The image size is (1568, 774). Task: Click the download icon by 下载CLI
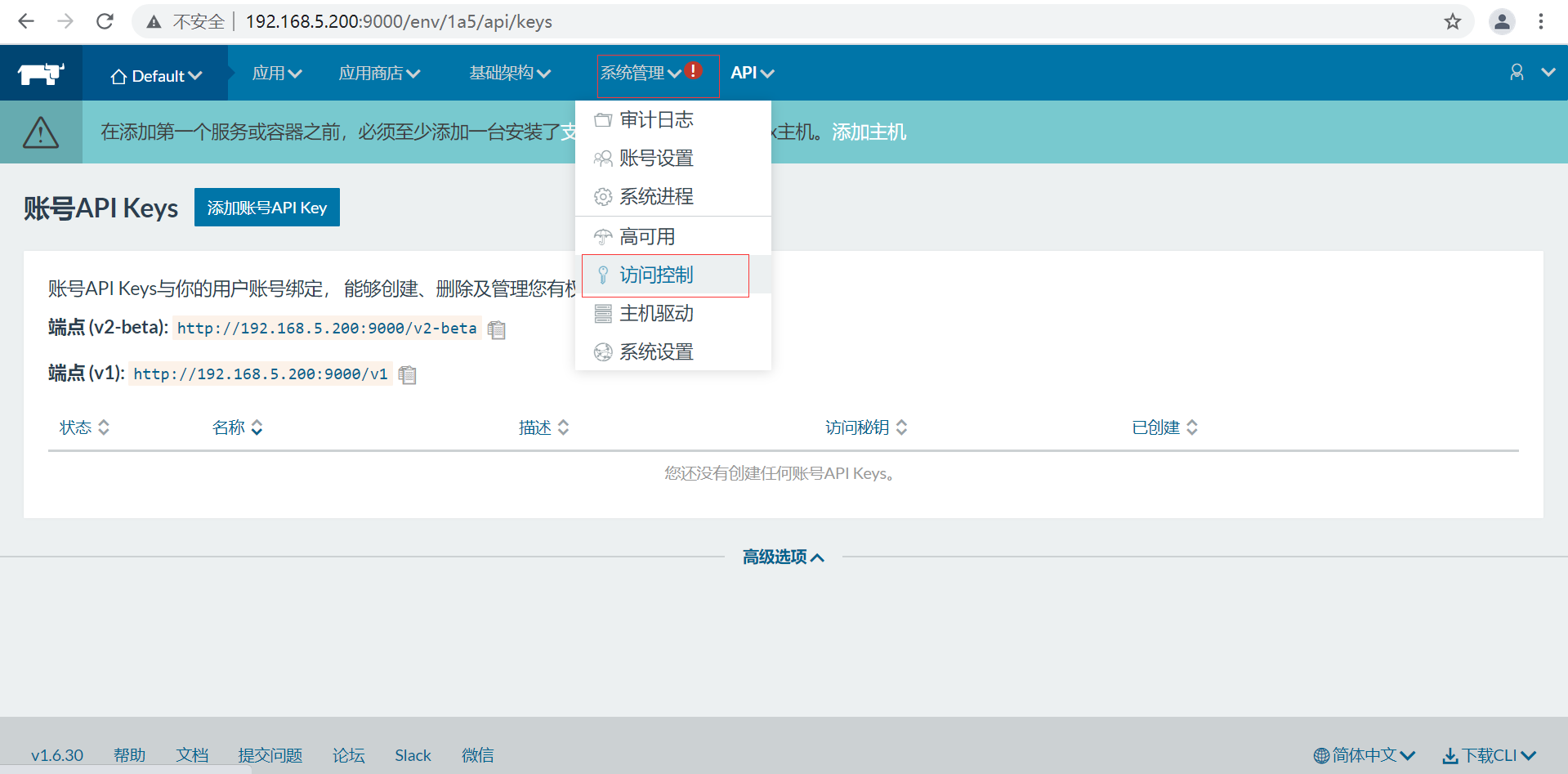point(1450,756)
